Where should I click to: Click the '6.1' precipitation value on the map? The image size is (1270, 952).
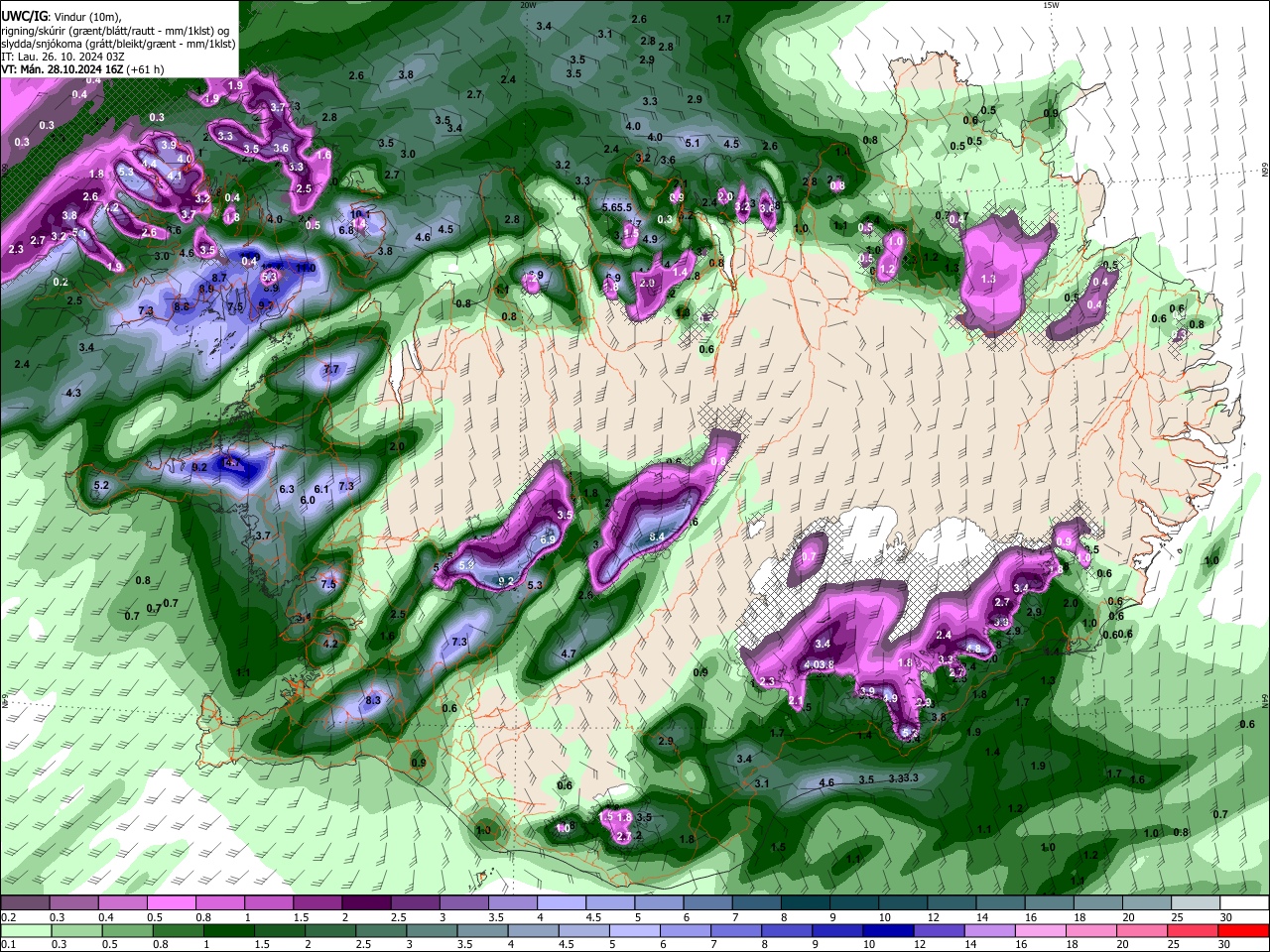coord(321,490)
